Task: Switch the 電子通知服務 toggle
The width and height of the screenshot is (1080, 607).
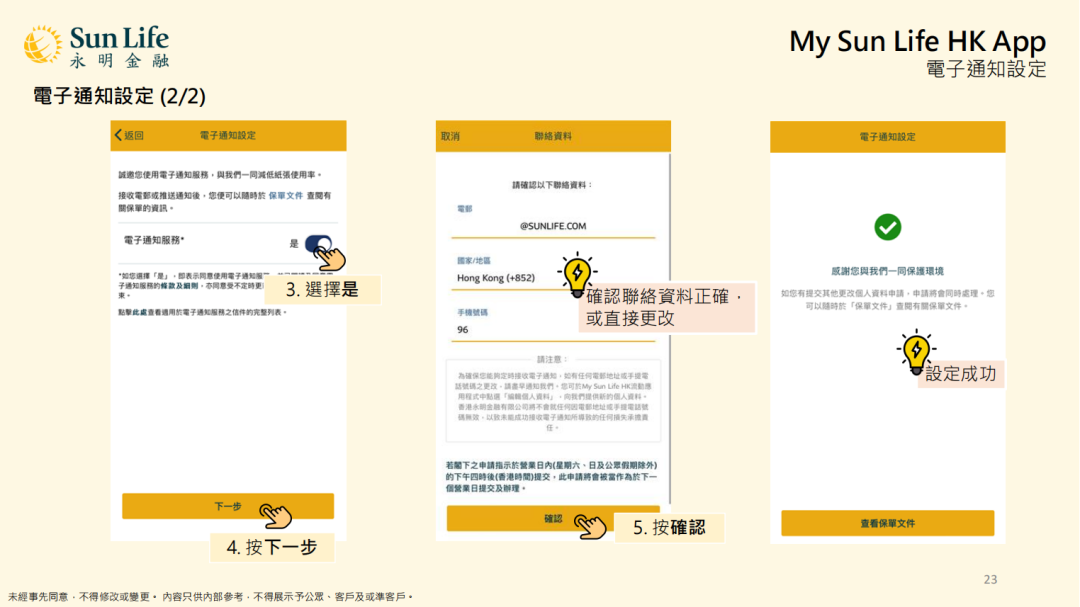Action: click(x=318, y=243)
